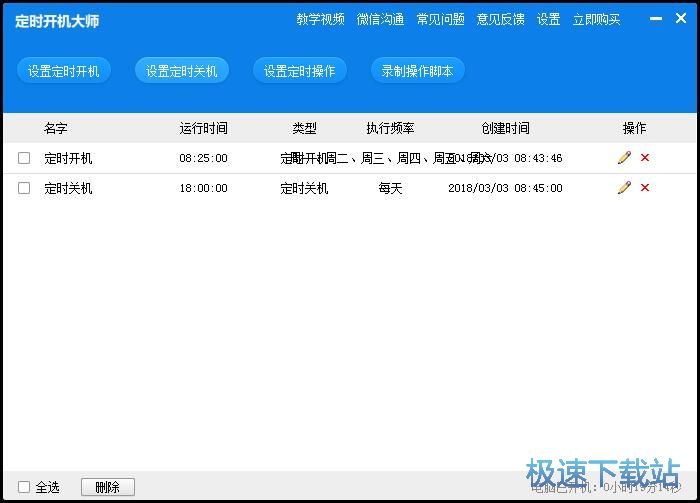This screenshot has width=700, height=503.
Task: Toggle the 全选 select-all checkbox
Action: tap(24, 487)
